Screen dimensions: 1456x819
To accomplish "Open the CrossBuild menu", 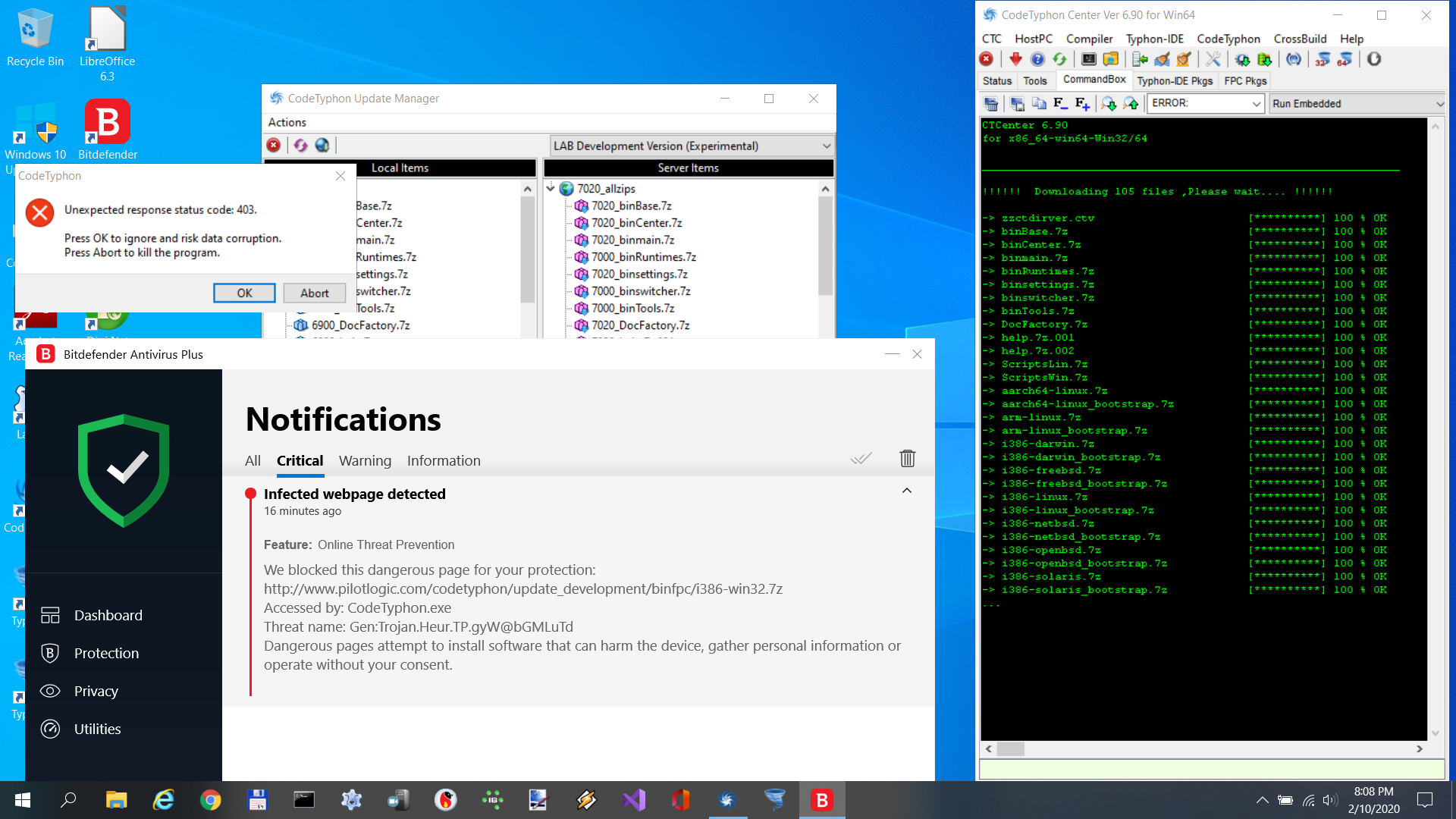I will tap(1300, 39).
